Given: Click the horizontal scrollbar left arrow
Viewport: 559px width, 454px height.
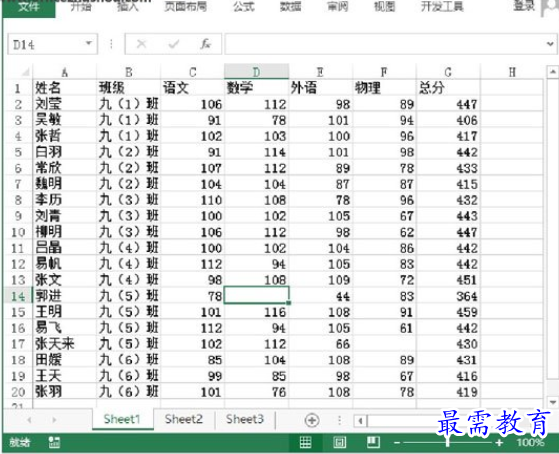Looking at the screenshot, I should [x=360, y=421].
